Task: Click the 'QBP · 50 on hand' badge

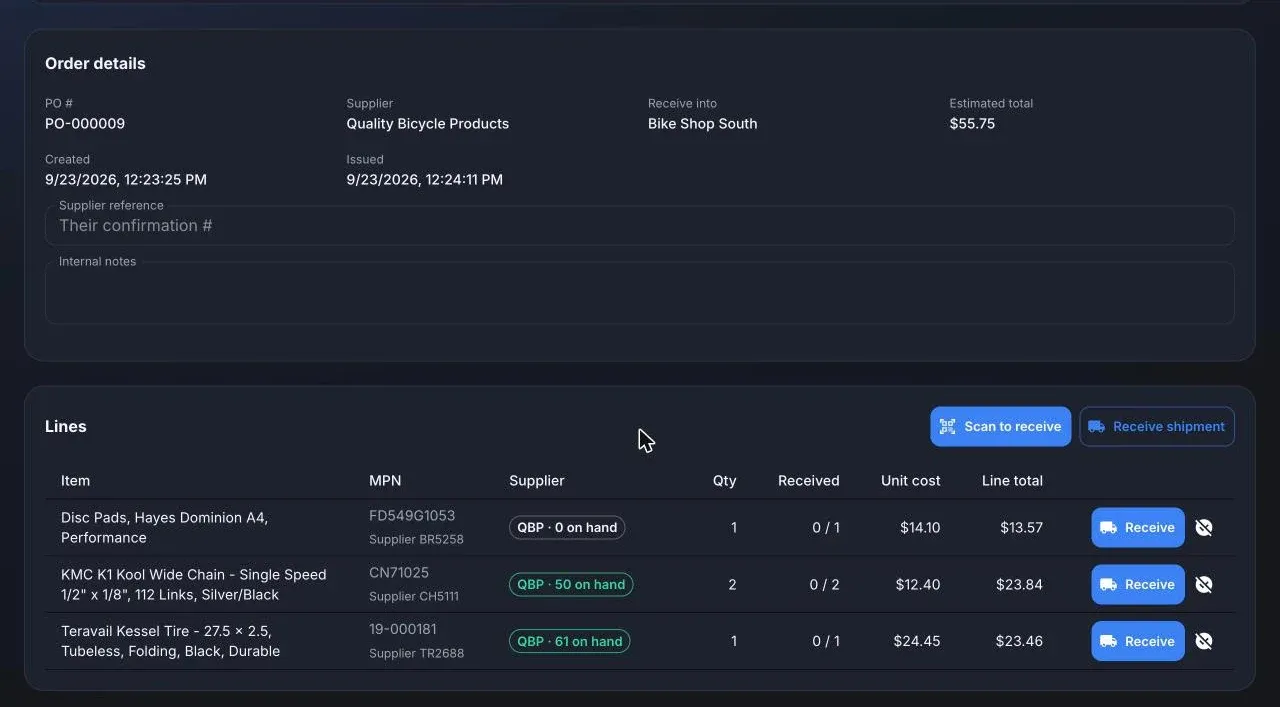Action: [x=571, y=584]
